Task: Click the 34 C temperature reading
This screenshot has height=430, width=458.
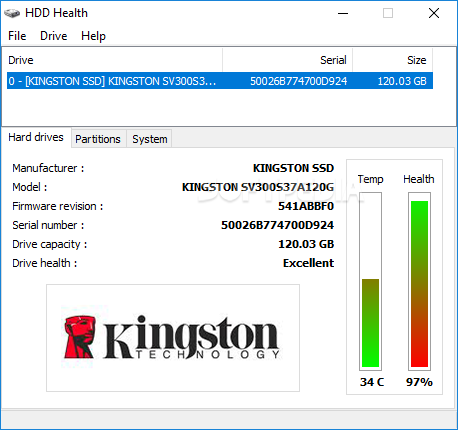Action: click(x=372, y=382)
